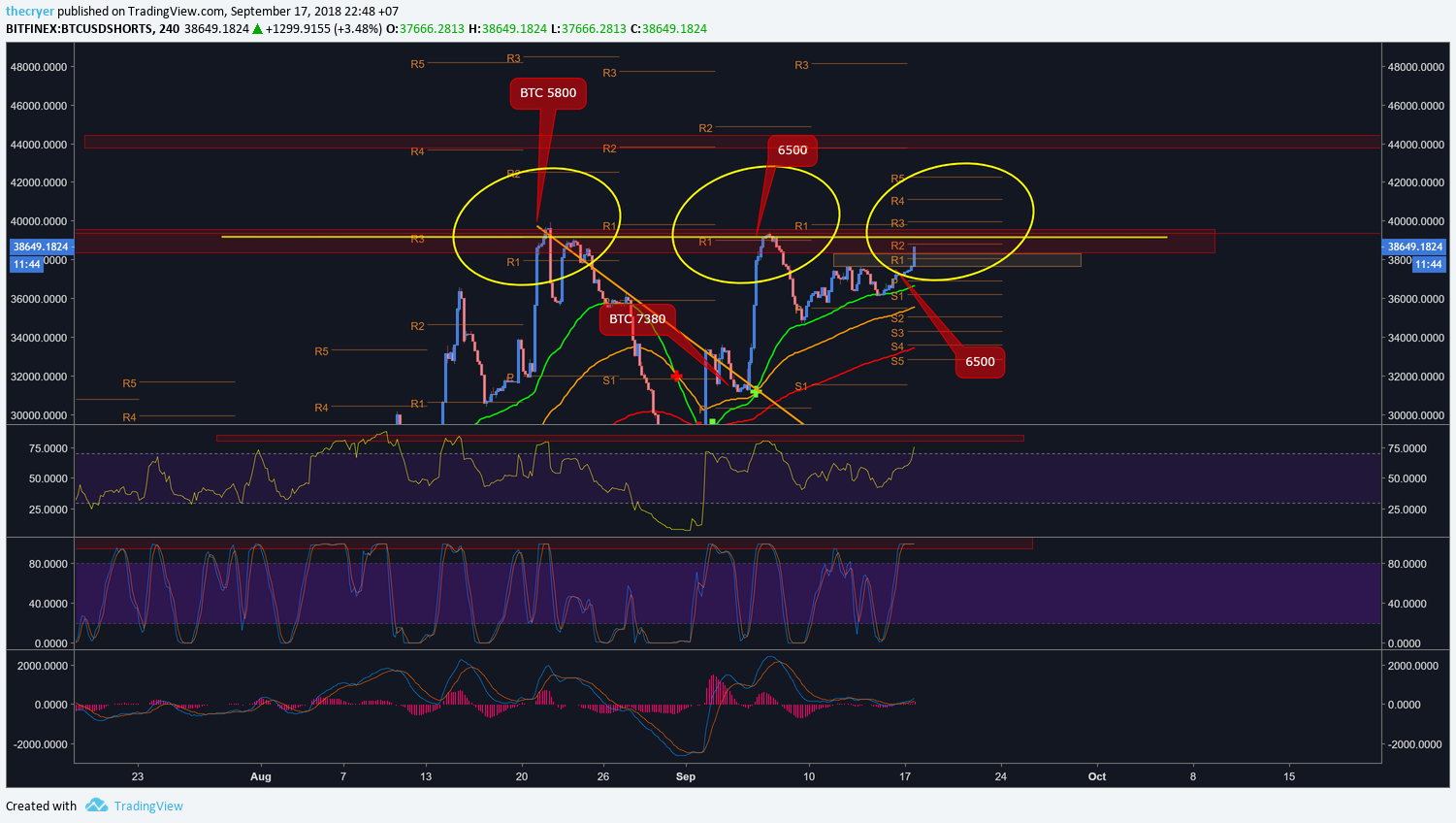Click the BITFINEX:BTCUSDSHORTS, 240 symbol title
The image size is (1456, 823).
point(92,29)
